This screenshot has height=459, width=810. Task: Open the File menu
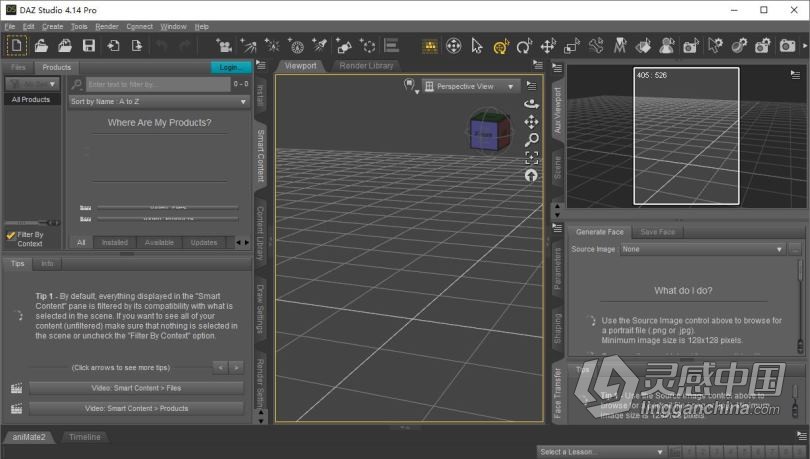10,26
